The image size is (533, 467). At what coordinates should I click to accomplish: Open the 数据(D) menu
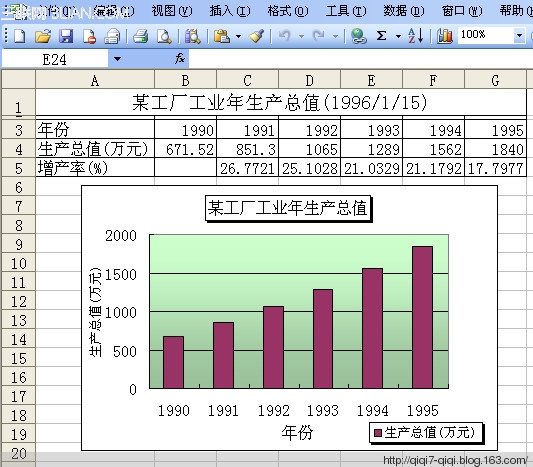pyautogui.click(x=404, y=11)
